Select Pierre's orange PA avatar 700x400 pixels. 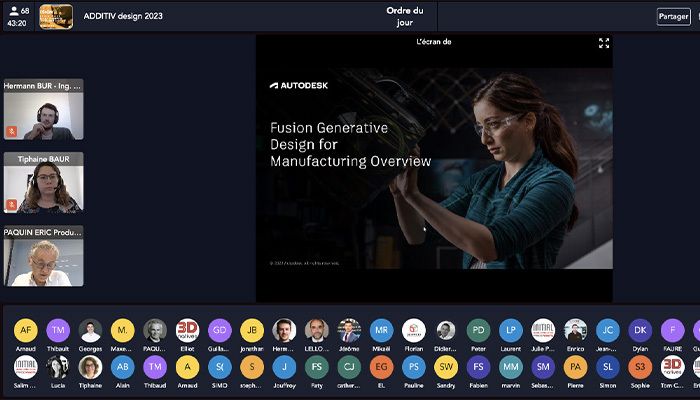click(x=575, y=367)
